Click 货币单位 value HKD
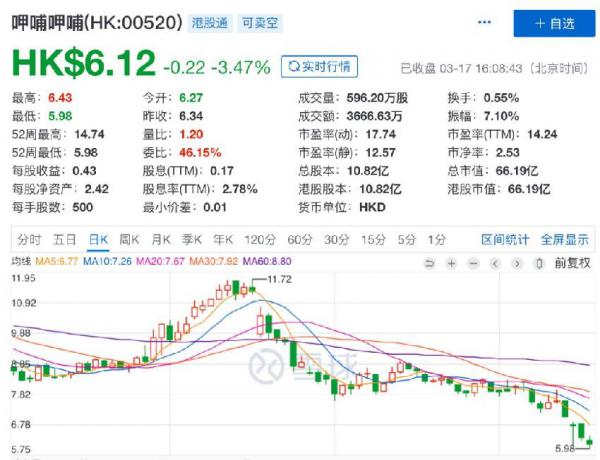Image resolution: width=600 pixels, height=460 pixels. tap(372, 207)
